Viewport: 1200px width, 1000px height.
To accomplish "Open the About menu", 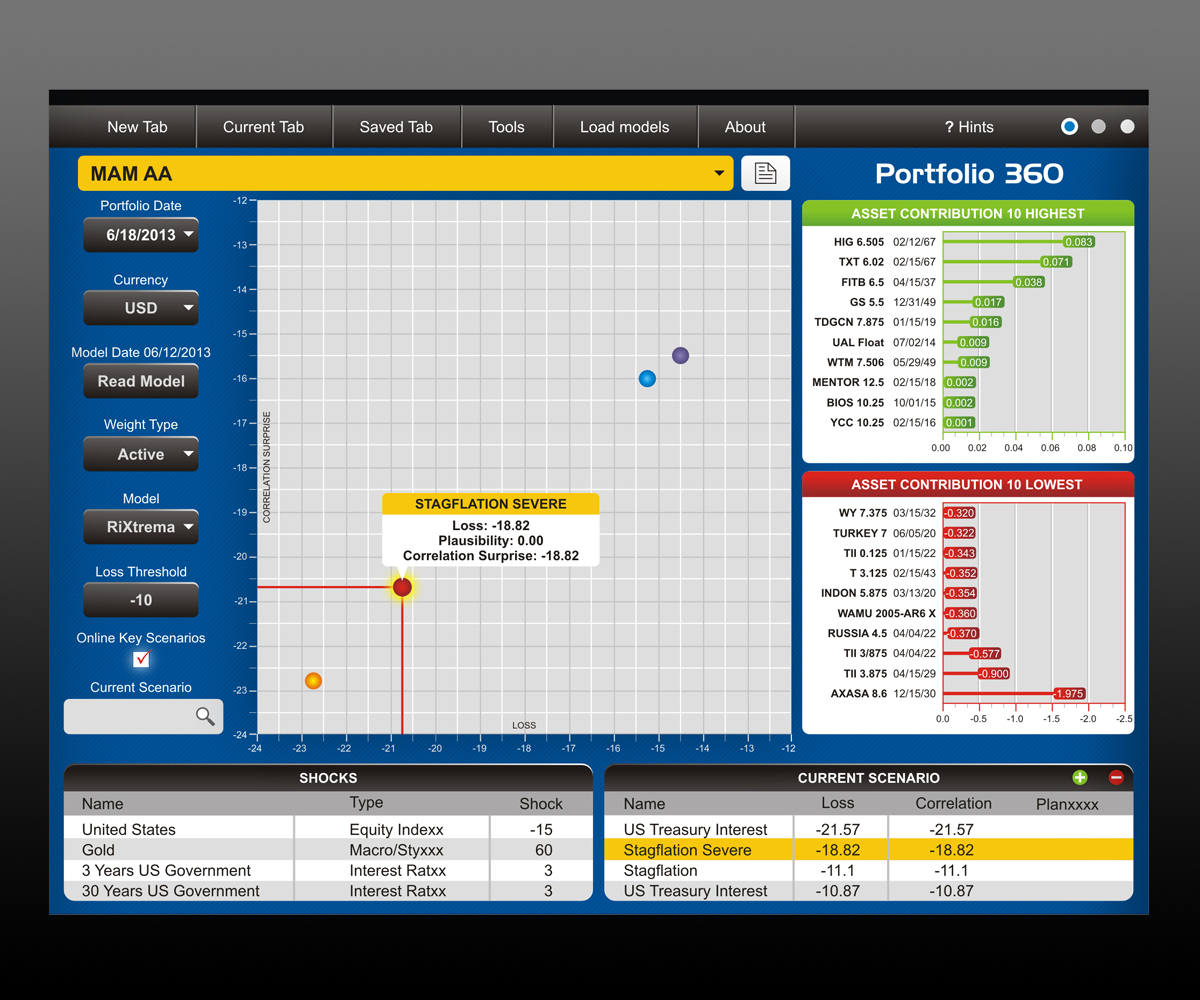I will pyautogui.click(x=745, y=127).
